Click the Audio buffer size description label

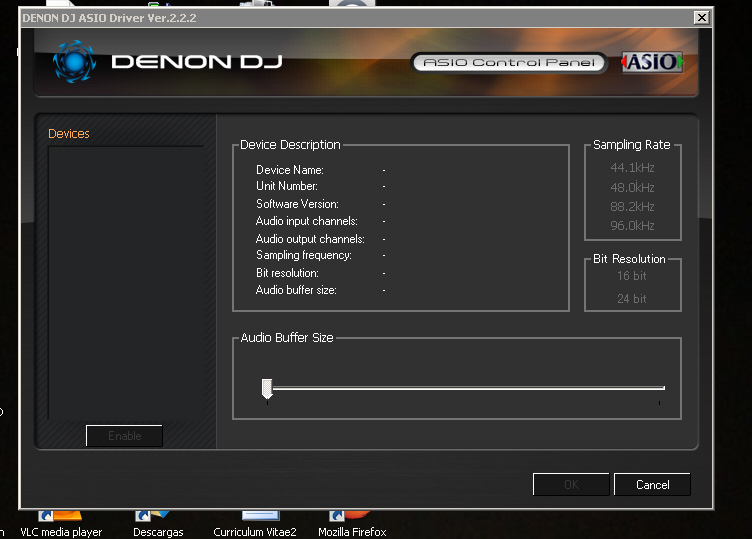point(296,290)
